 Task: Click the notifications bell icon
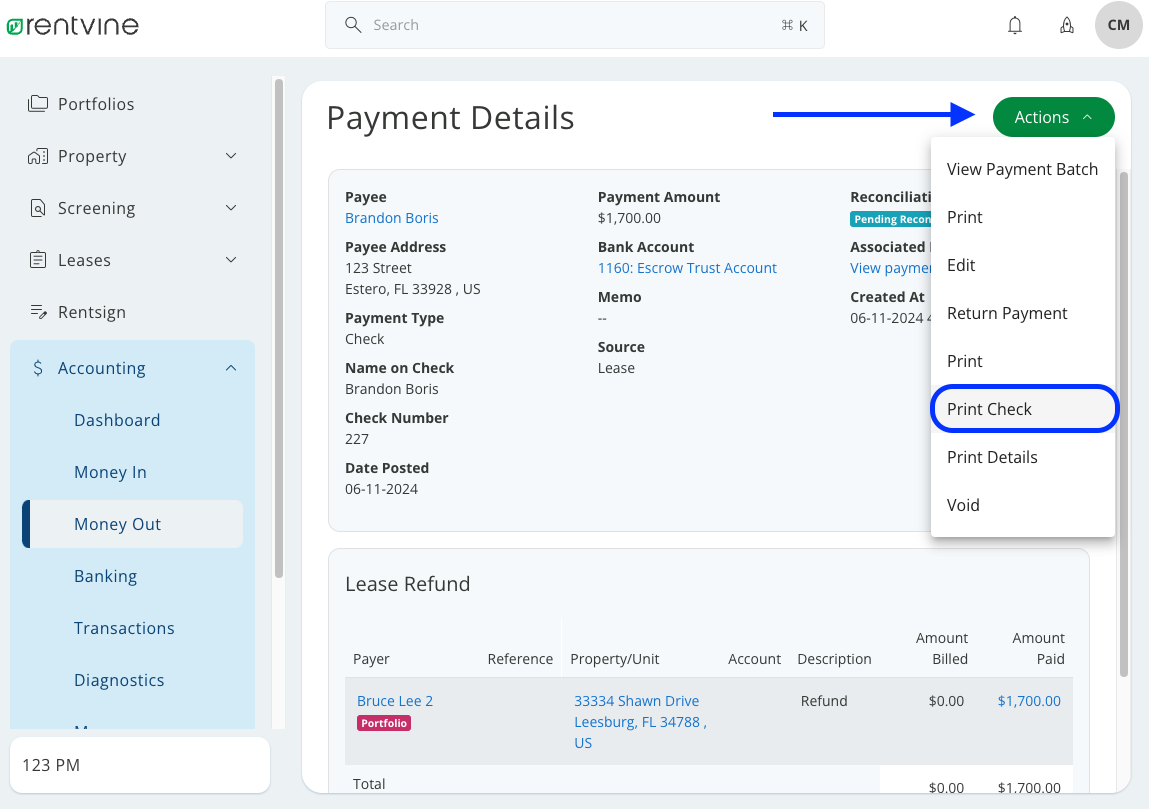pyautogui.click(x=1015, y=25)
